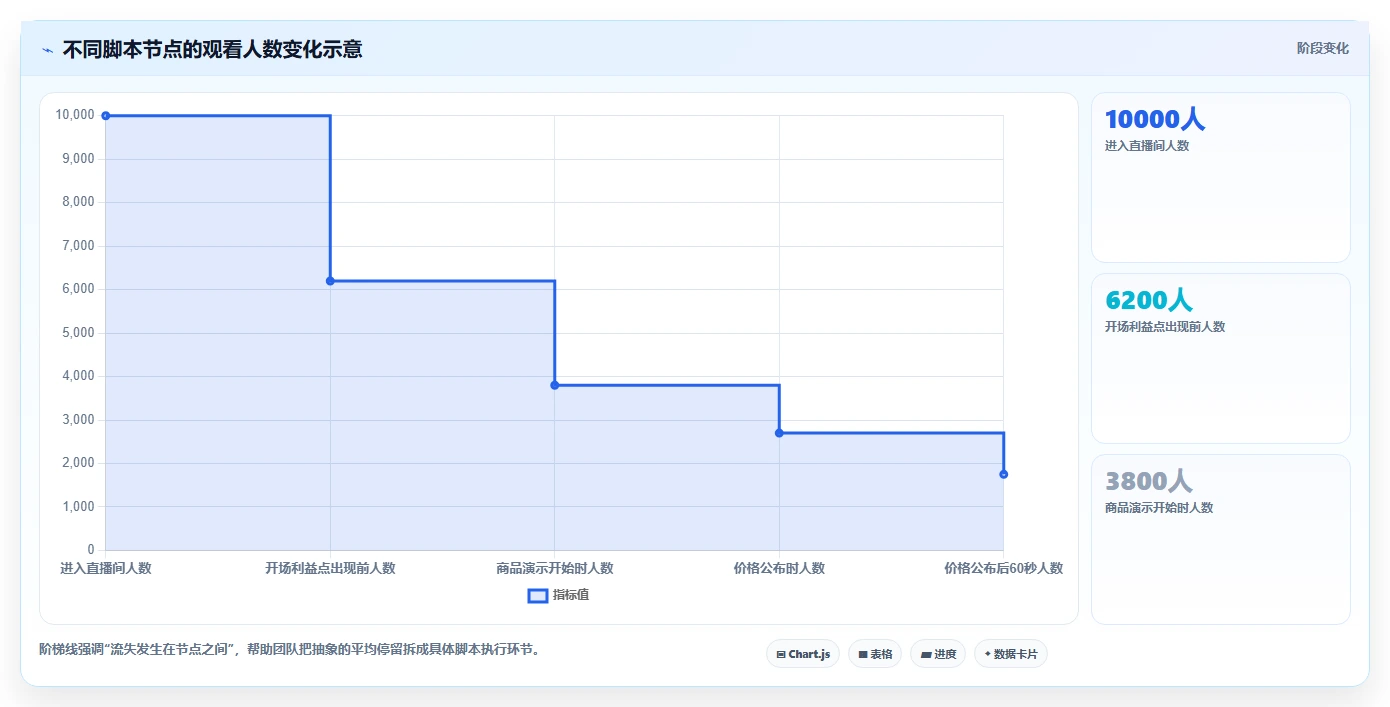This screenshot has height=707, width=1390.
Task: Select the 进度 tag pill
Action: pyautogui.click(x=937, y=654)
